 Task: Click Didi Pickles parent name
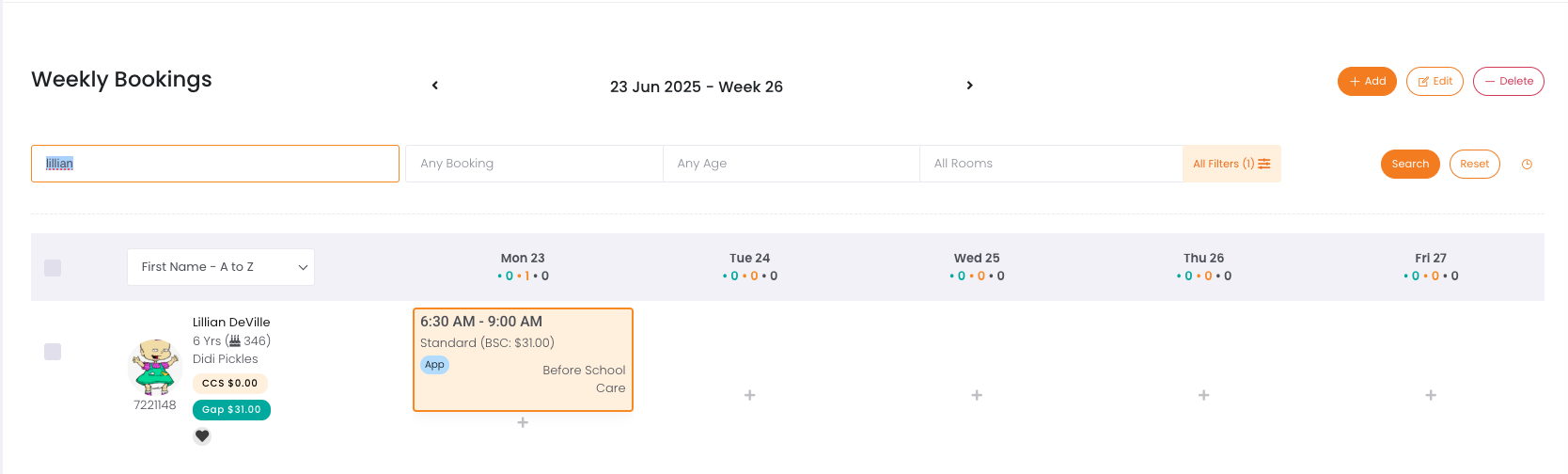click(226, 359)
